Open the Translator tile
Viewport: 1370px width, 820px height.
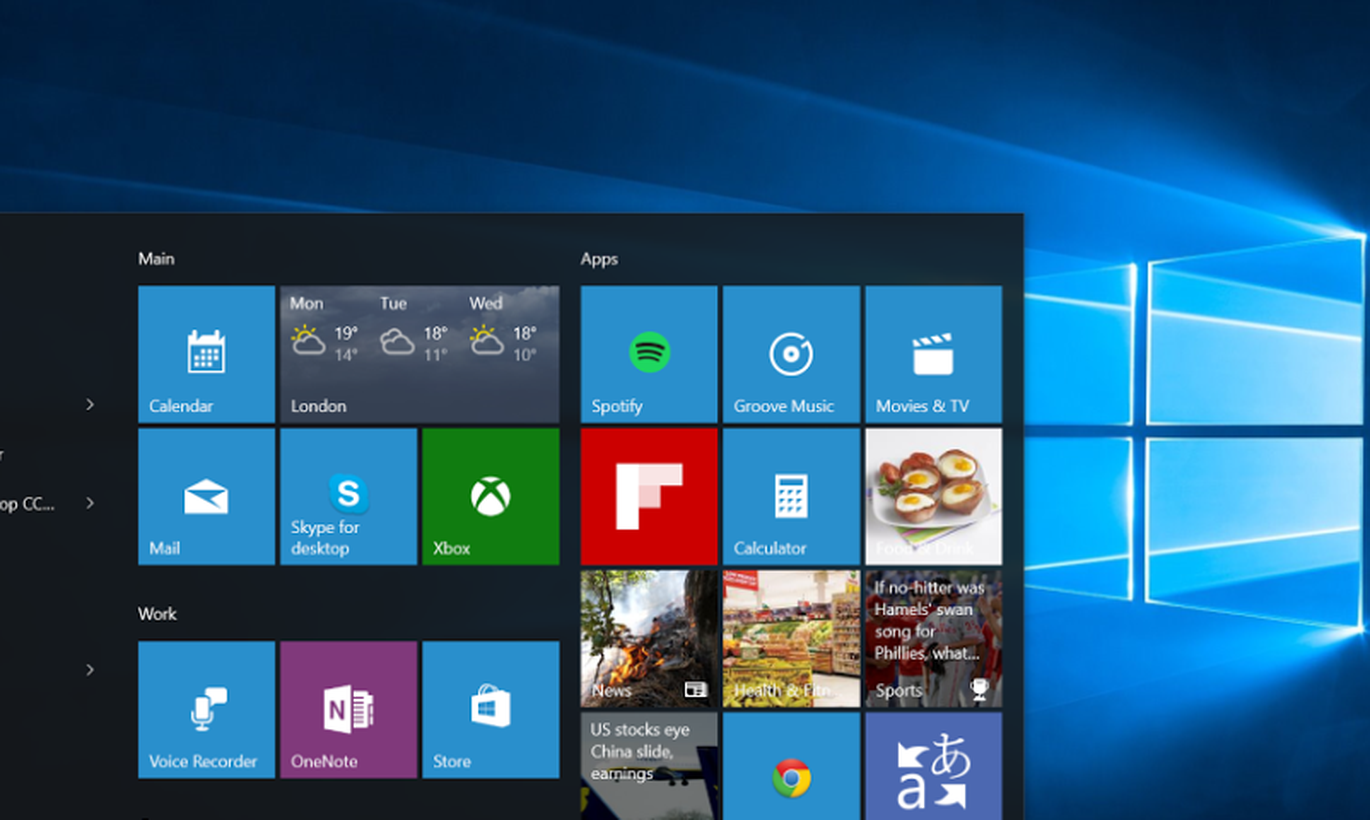pos(933,766)
